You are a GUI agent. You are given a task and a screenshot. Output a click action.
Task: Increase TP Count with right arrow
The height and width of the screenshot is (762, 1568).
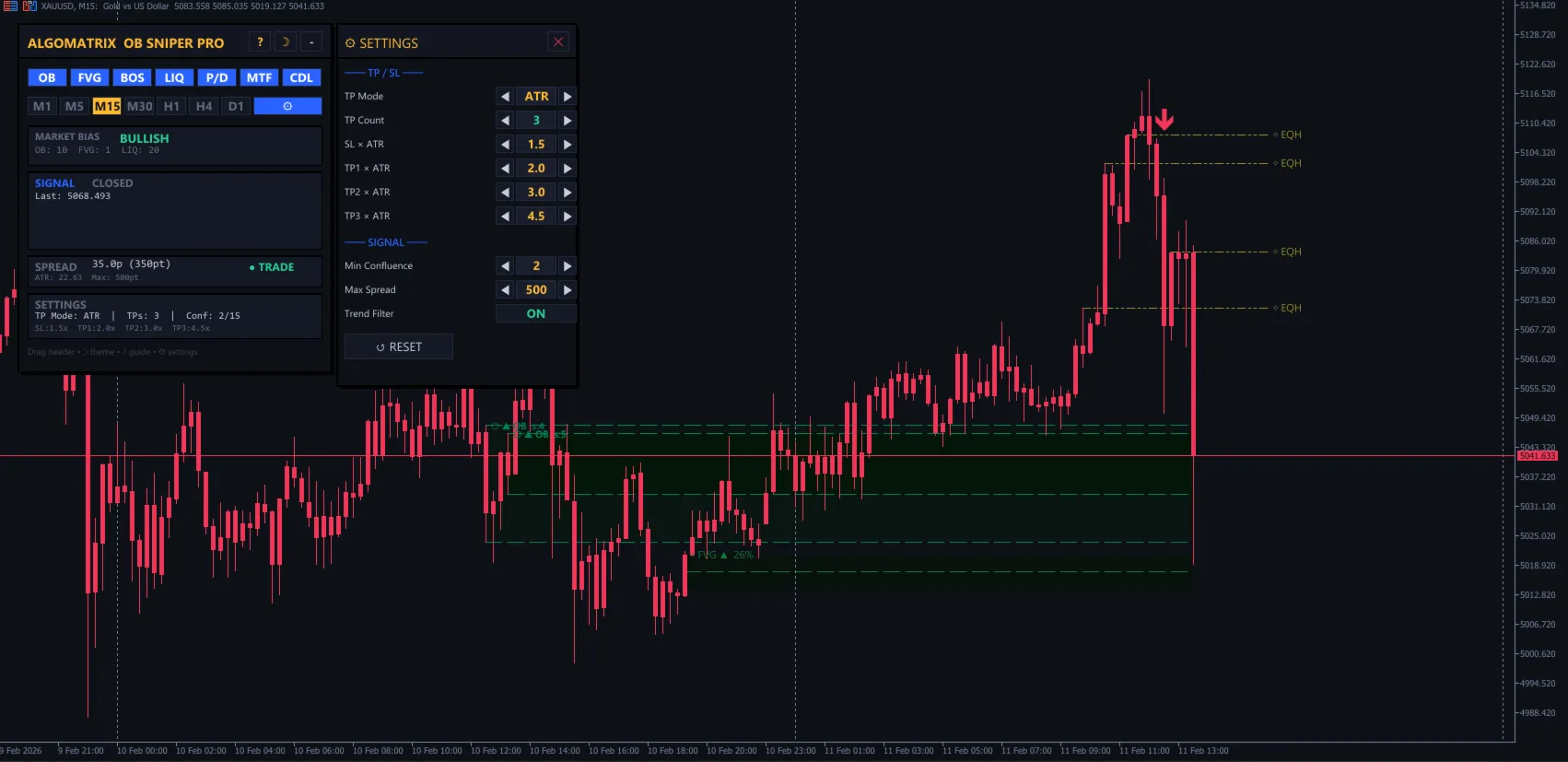568,120
